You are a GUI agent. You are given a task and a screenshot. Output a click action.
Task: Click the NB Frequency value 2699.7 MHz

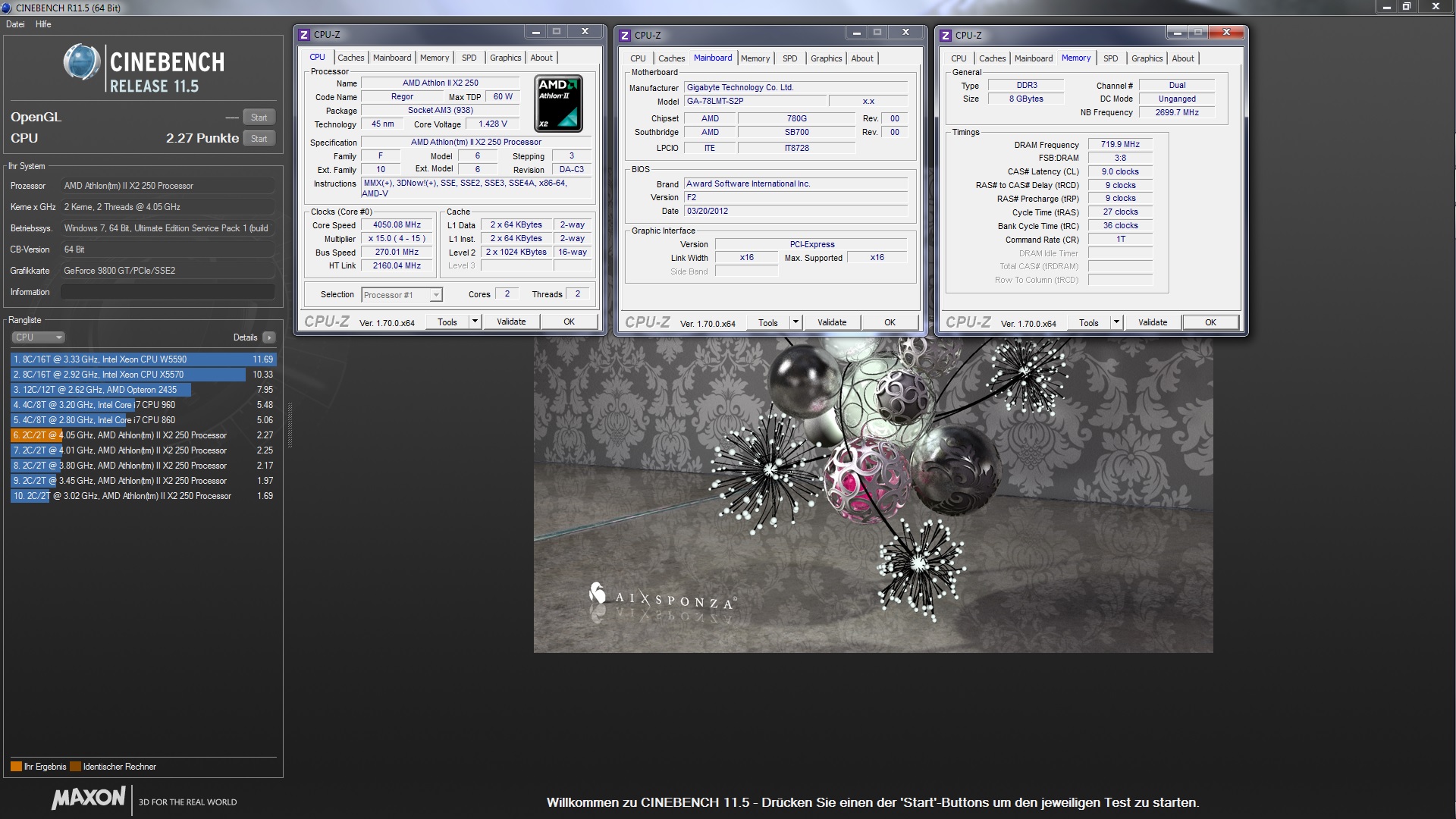coord(1177,112)
